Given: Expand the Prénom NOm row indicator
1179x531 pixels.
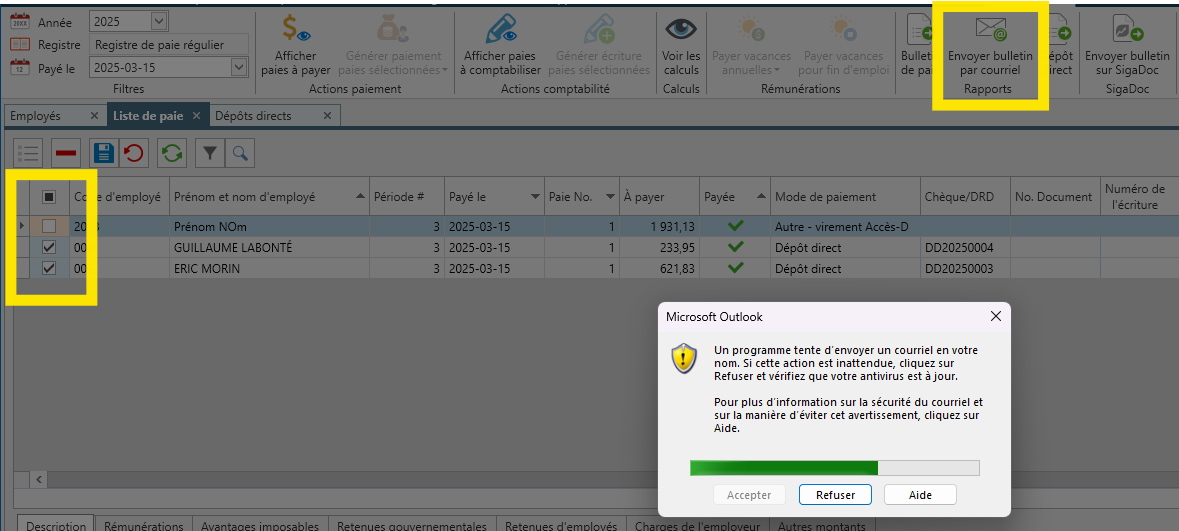Looking at the screenshot, I should 21,226.
